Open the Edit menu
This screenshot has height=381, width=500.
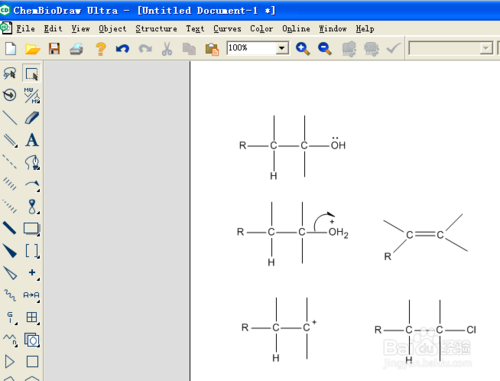pos(53,29)
